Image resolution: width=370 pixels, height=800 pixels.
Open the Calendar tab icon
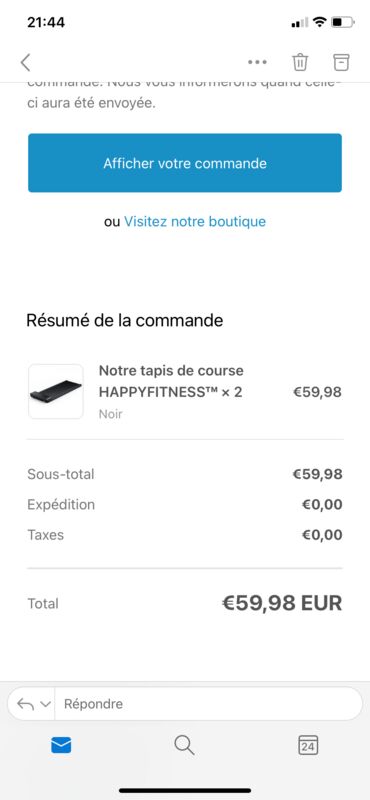coord(308,745)
